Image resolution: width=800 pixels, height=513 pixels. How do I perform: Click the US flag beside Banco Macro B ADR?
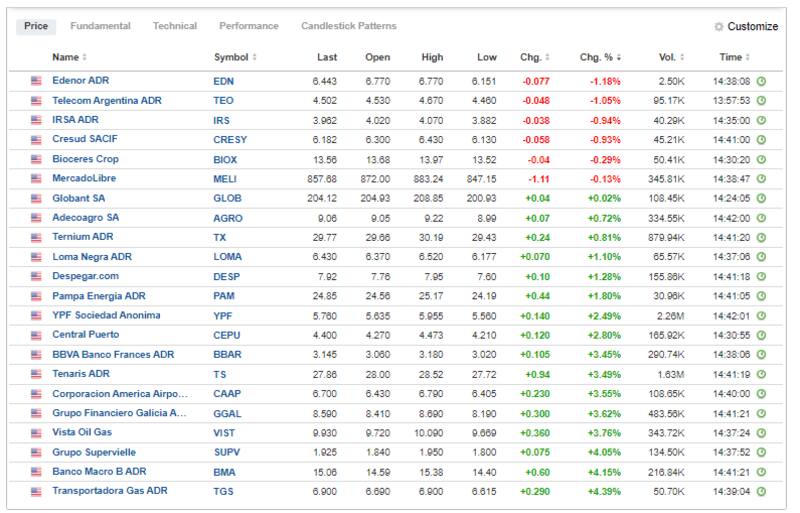(36, 471)
